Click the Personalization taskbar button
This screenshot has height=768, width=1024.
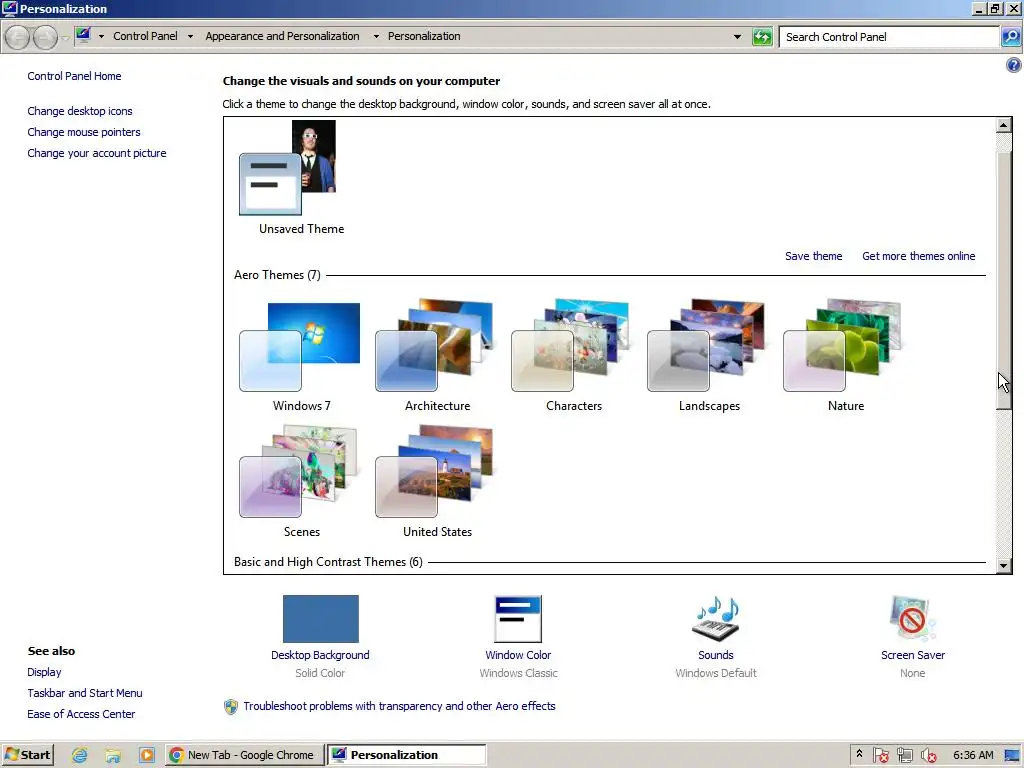coord(406,755)
